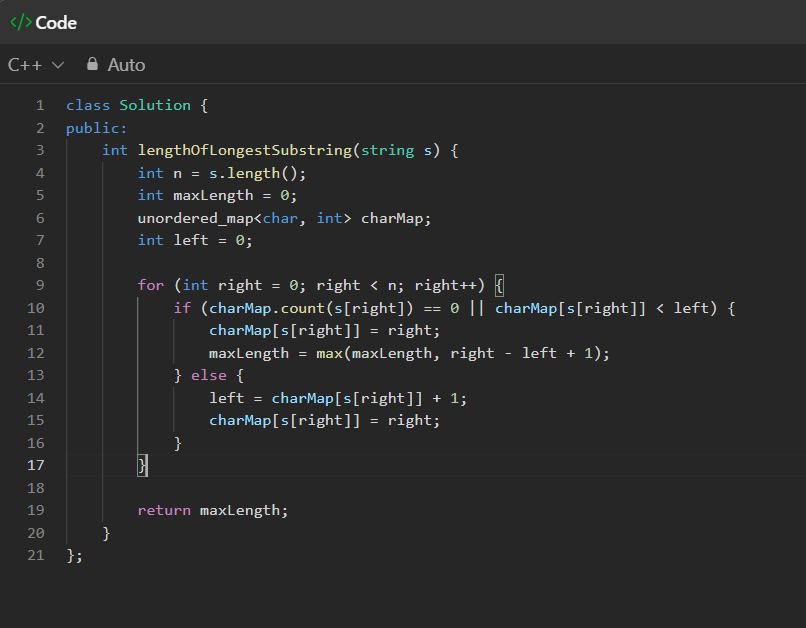Click 'charMap.count' on line 10
This screenshot has width=806, height=628.
pos(266,308)
